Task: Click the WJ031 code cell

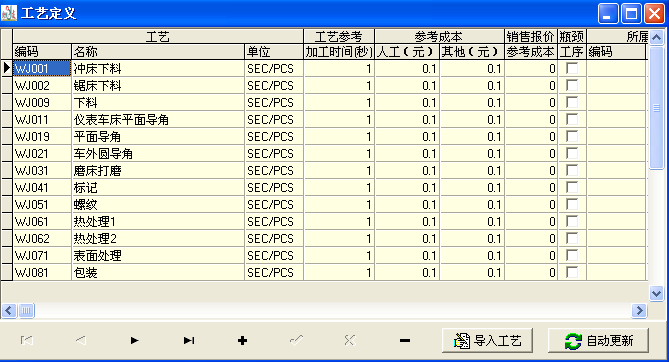Action: point(42,170)
